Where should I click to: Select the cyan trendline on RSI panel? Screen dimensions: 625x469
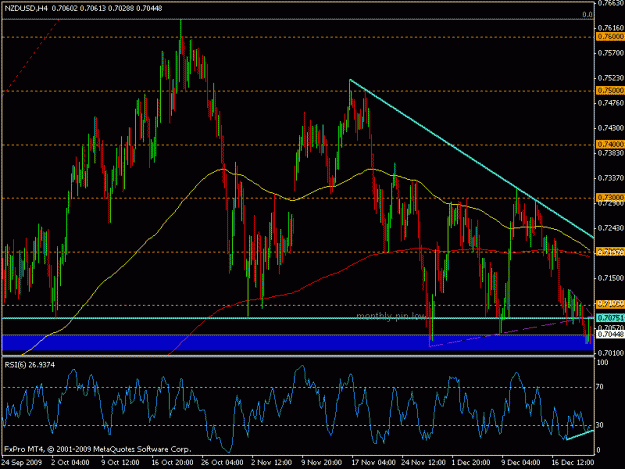click(580, 435)
